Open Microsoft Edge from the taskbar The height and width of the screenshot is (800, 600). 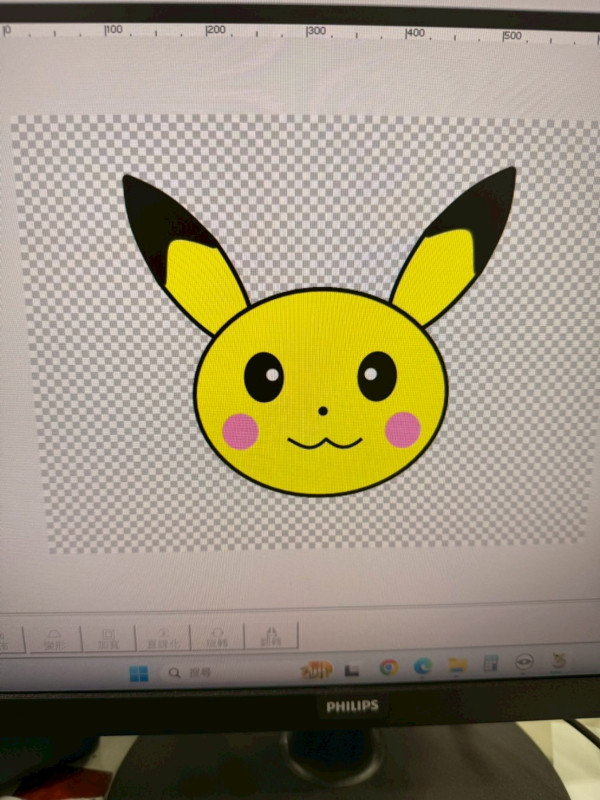point(422,666)
